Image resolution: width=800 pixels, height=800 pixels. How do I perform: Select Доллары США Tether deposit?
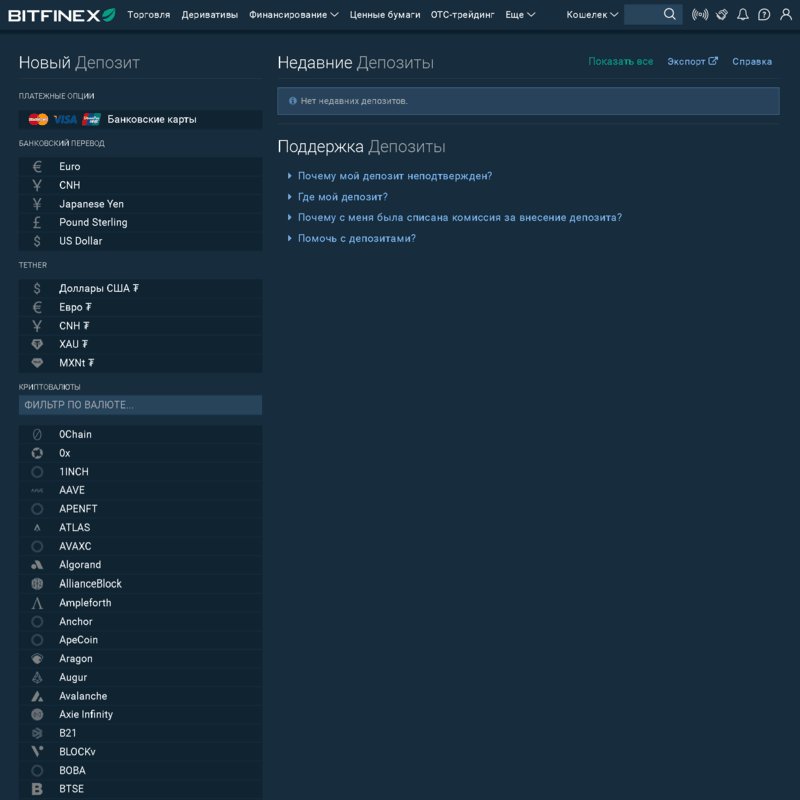pyautogui.click(x=140, y=289)
